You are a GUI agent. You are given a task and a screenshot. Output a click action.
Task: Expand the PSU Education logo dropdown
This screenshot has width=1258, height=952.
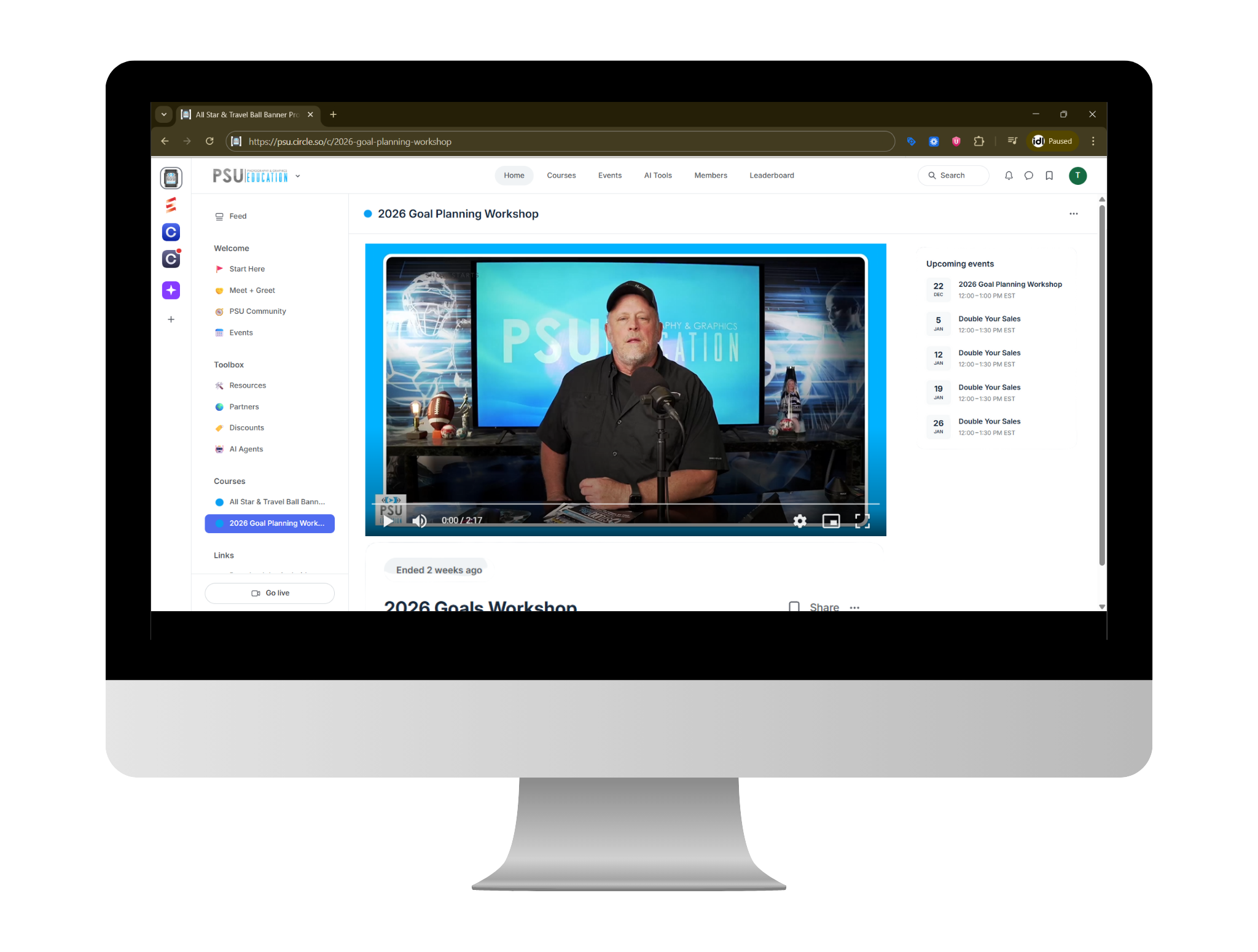298,176
